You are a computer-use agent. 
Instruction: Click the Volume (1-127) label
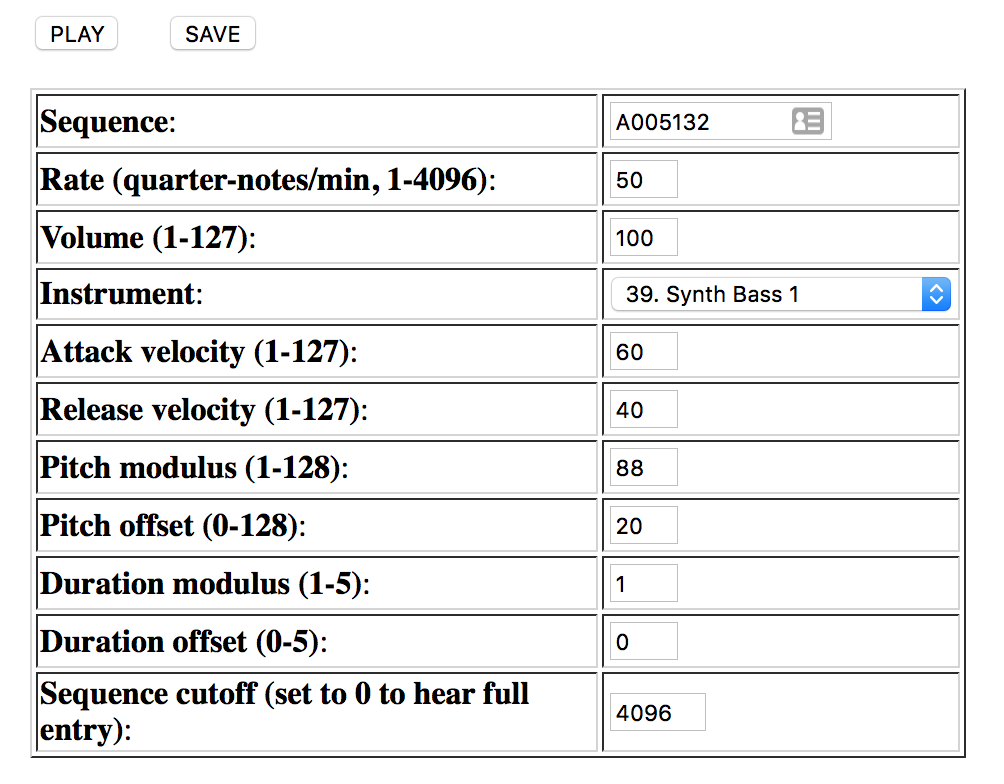tap(148, 238)
